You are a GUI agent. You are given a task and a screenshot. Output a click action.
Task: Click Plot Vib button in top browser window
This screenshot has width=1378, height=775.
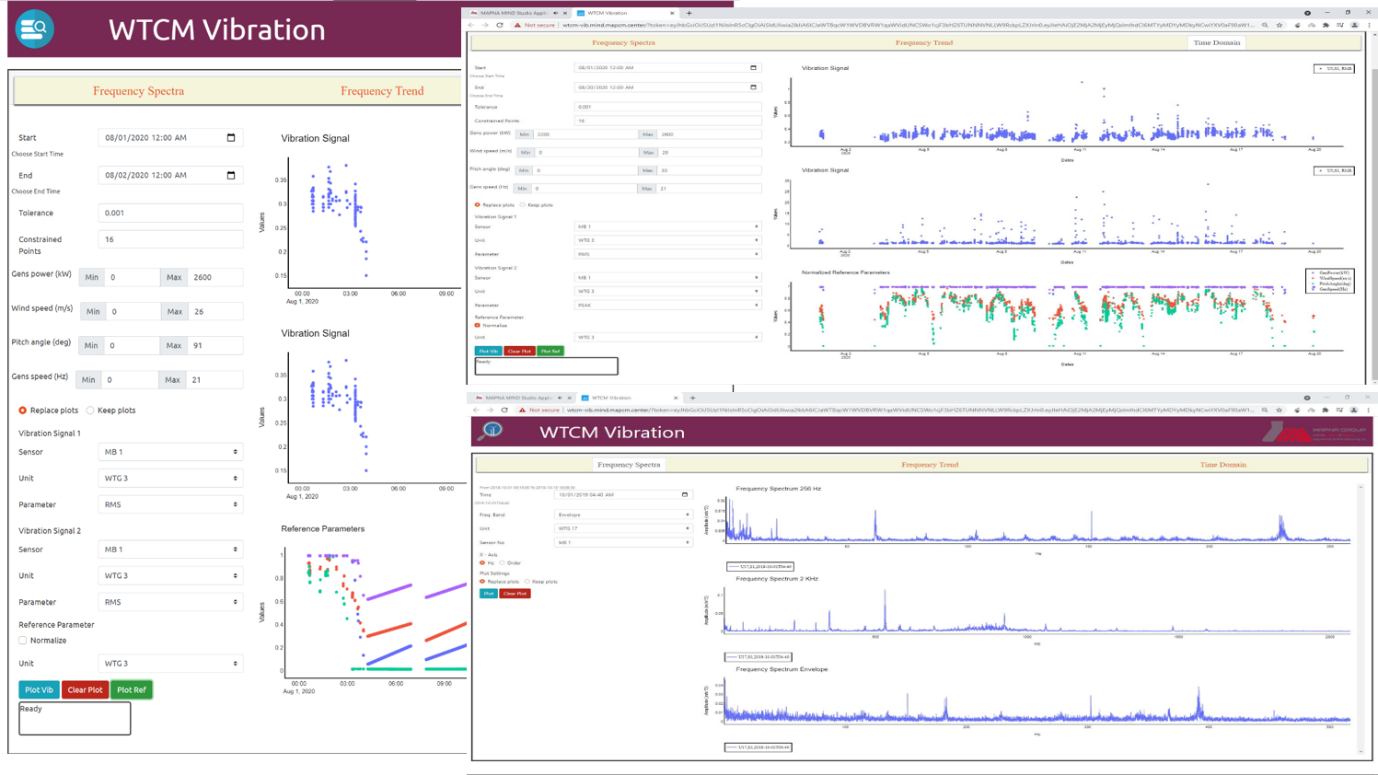click(488, 351)
